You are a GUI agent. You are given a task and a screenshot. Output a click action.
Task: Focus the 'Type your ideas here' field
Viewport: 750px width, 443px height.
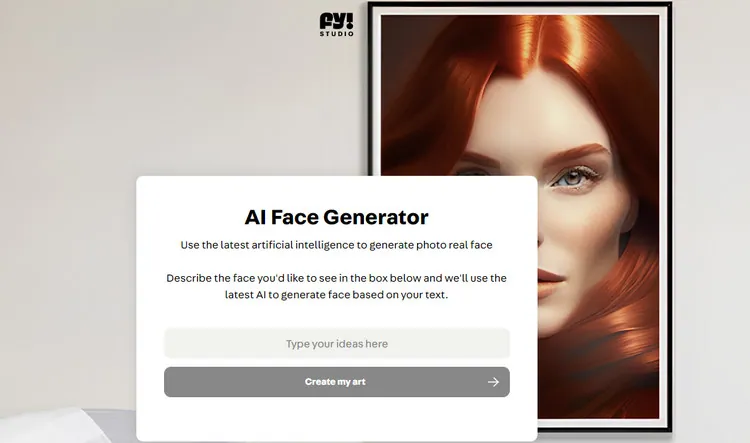point(337,343)
